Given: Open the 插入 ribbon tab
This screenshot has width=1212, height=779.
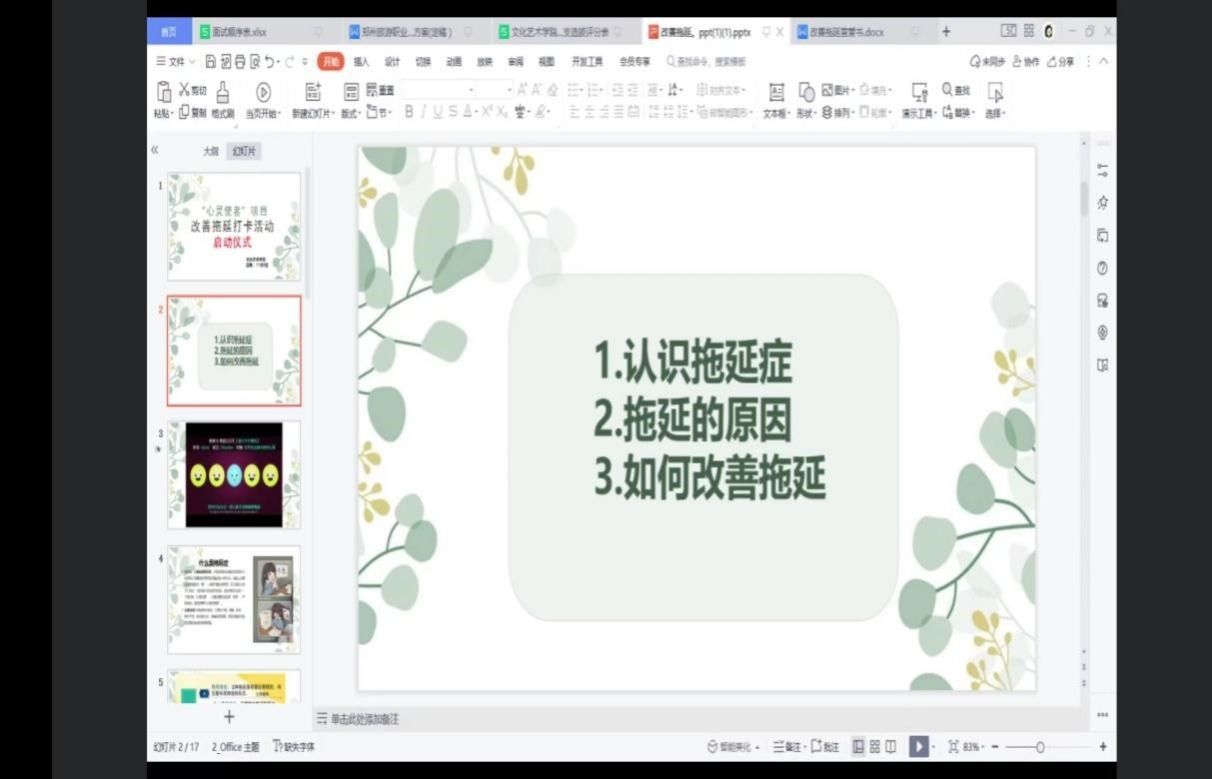Looking at the screenshot, I should (361, 62).
